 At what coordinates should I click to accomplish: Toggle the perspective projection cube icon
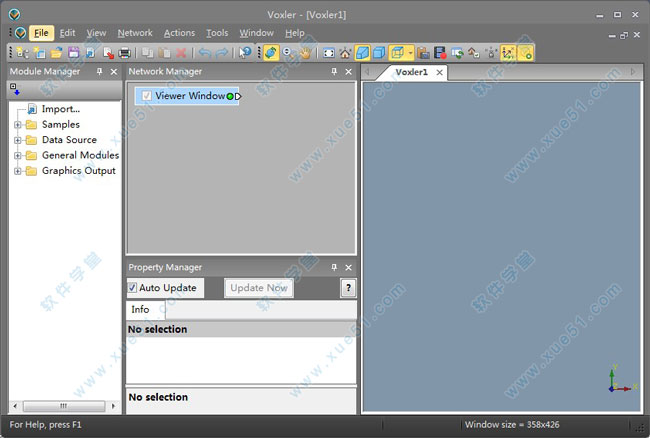pyautogui.click(x=362, y=53)
